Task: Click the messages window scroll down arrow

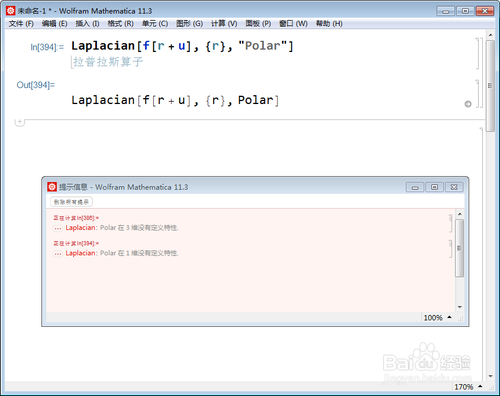Action: (460, 307)
